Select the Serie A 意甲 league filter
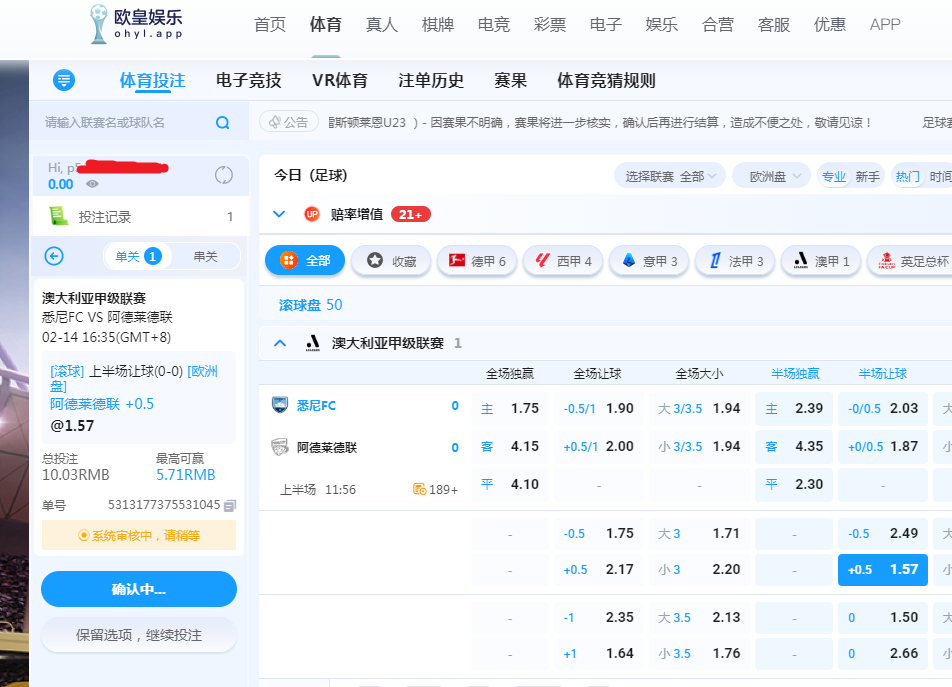952x687 pixels. click(648, 261)
